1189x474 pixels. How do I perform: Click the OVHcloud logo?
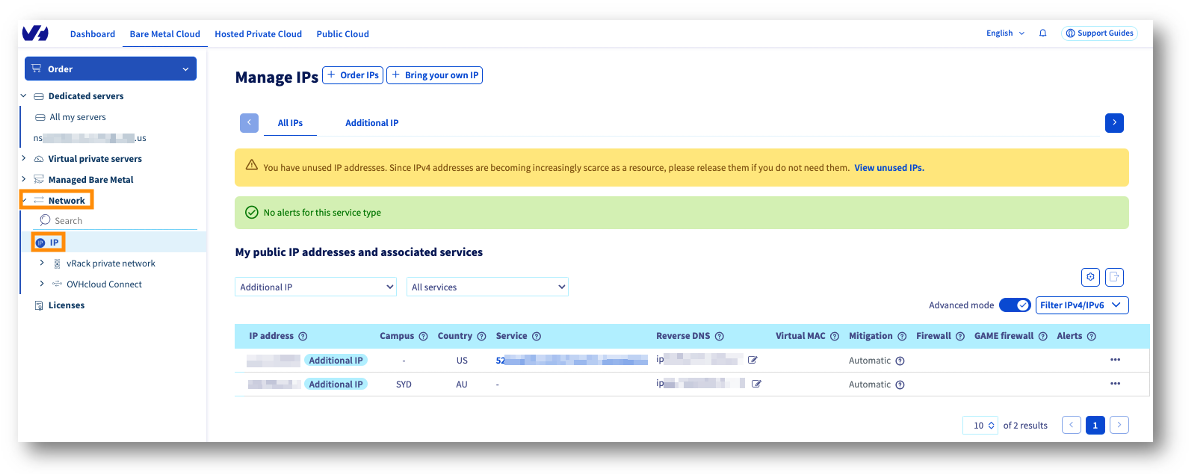pyautogui.click(x=36, y=33)
